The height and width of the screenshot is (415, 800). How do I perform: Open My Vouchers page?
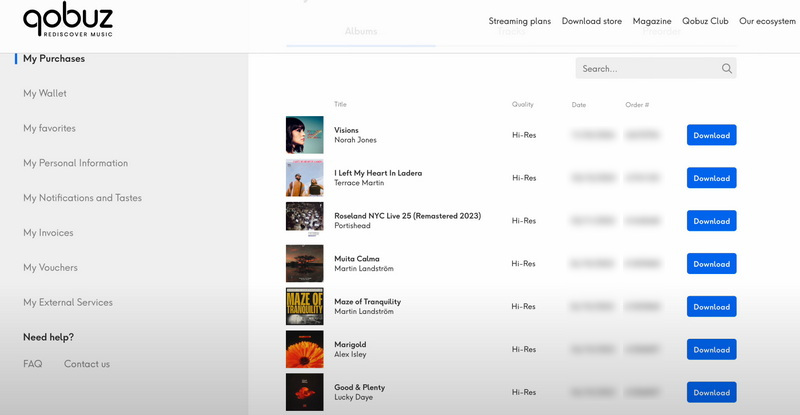[x=50, y=267]
